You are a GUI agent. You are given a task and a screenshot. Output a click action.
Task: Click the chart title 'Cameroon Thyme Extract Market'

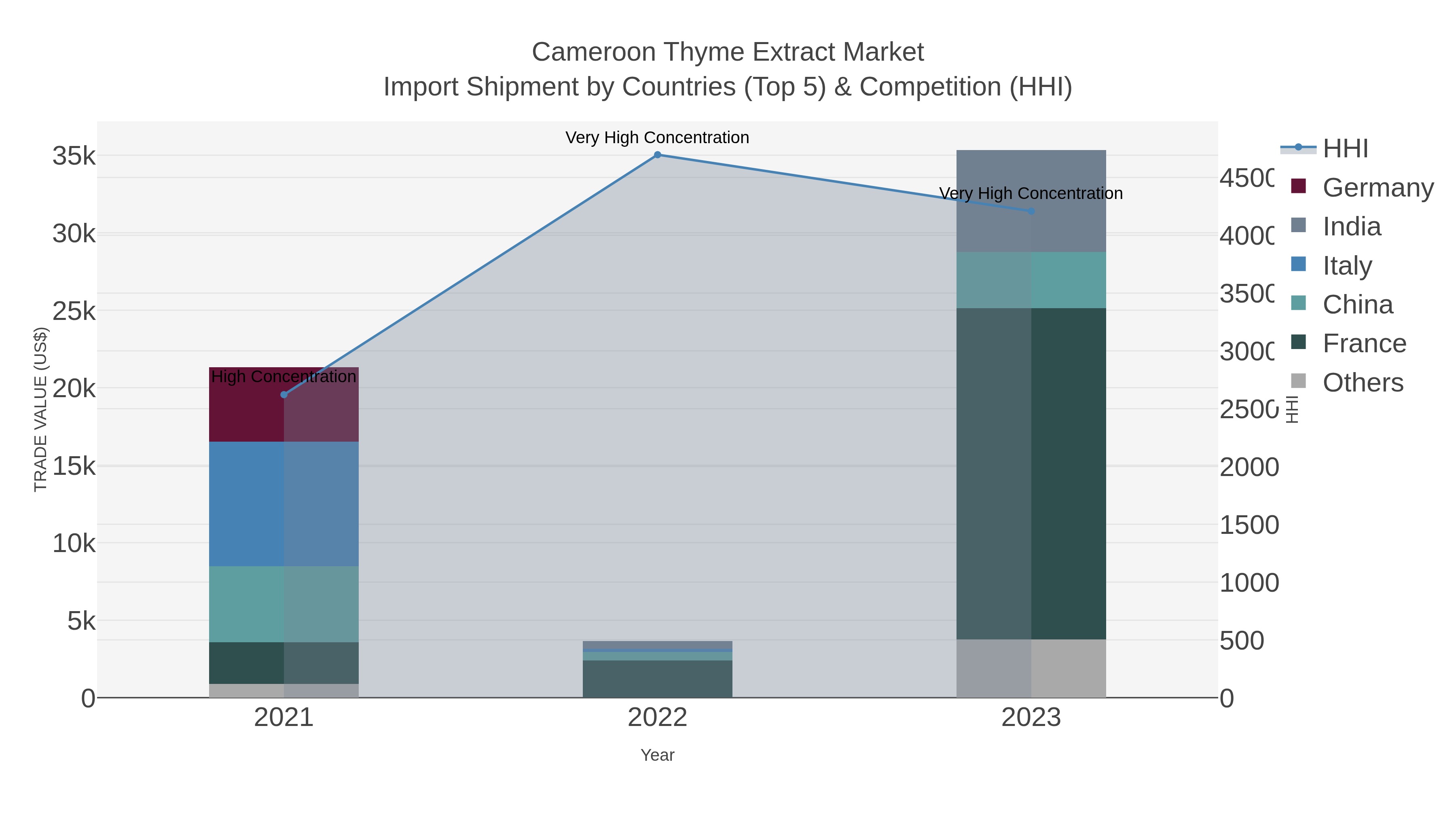[728, 52]
